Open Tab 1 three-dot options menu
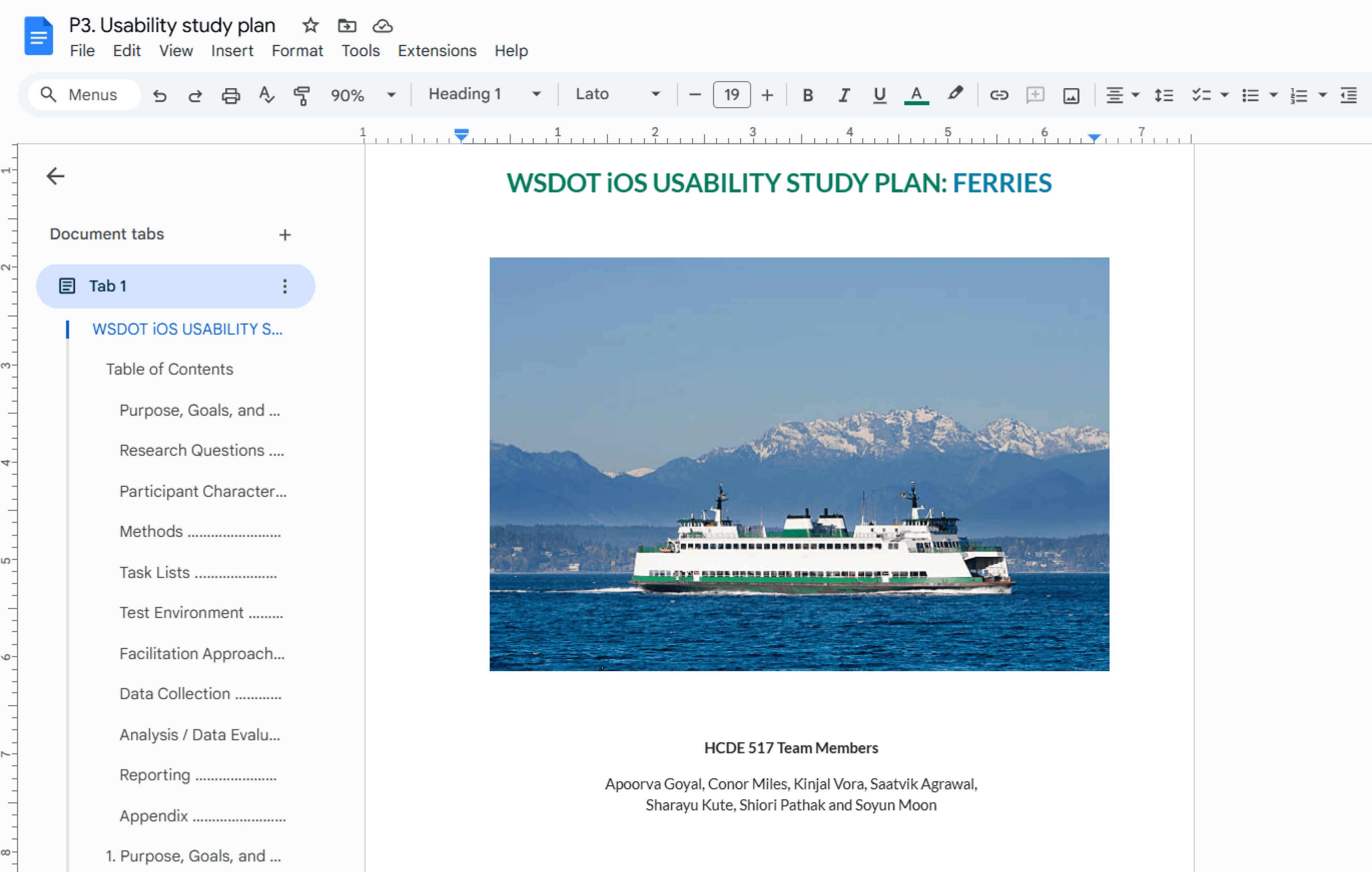The height and width of the screenshot is (872, 1372). click(285, 286)
